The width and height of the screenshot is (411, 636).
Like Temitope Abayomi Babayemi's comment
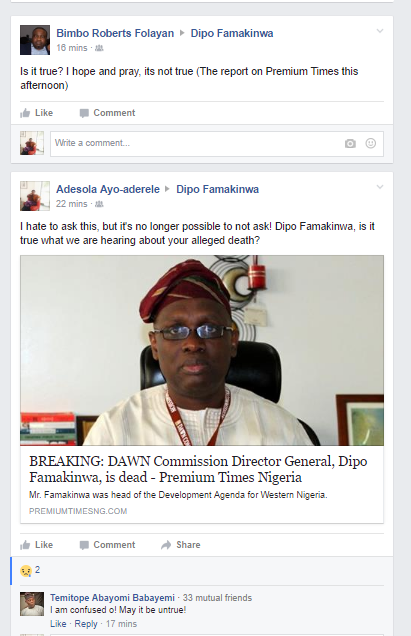tap(58, 624)
